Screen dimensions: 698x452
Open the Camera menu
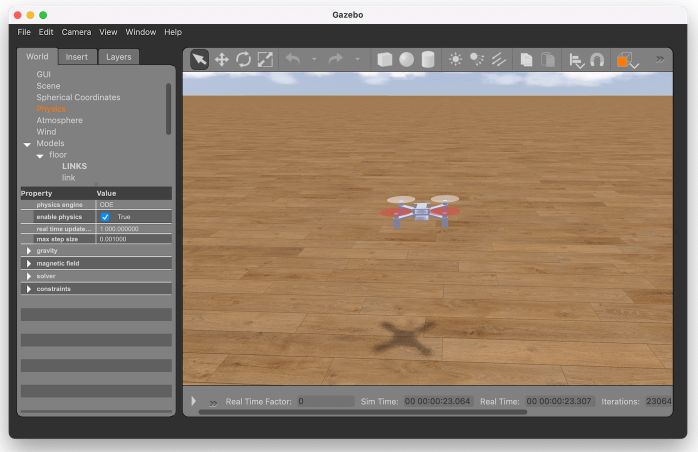click(x=76, y=32)
